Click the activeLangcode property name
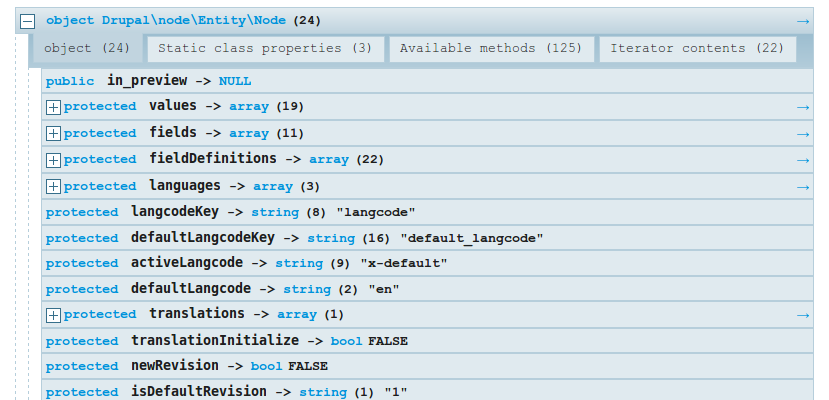The height and width of the screenshot is (400, 829). [187, 263]
